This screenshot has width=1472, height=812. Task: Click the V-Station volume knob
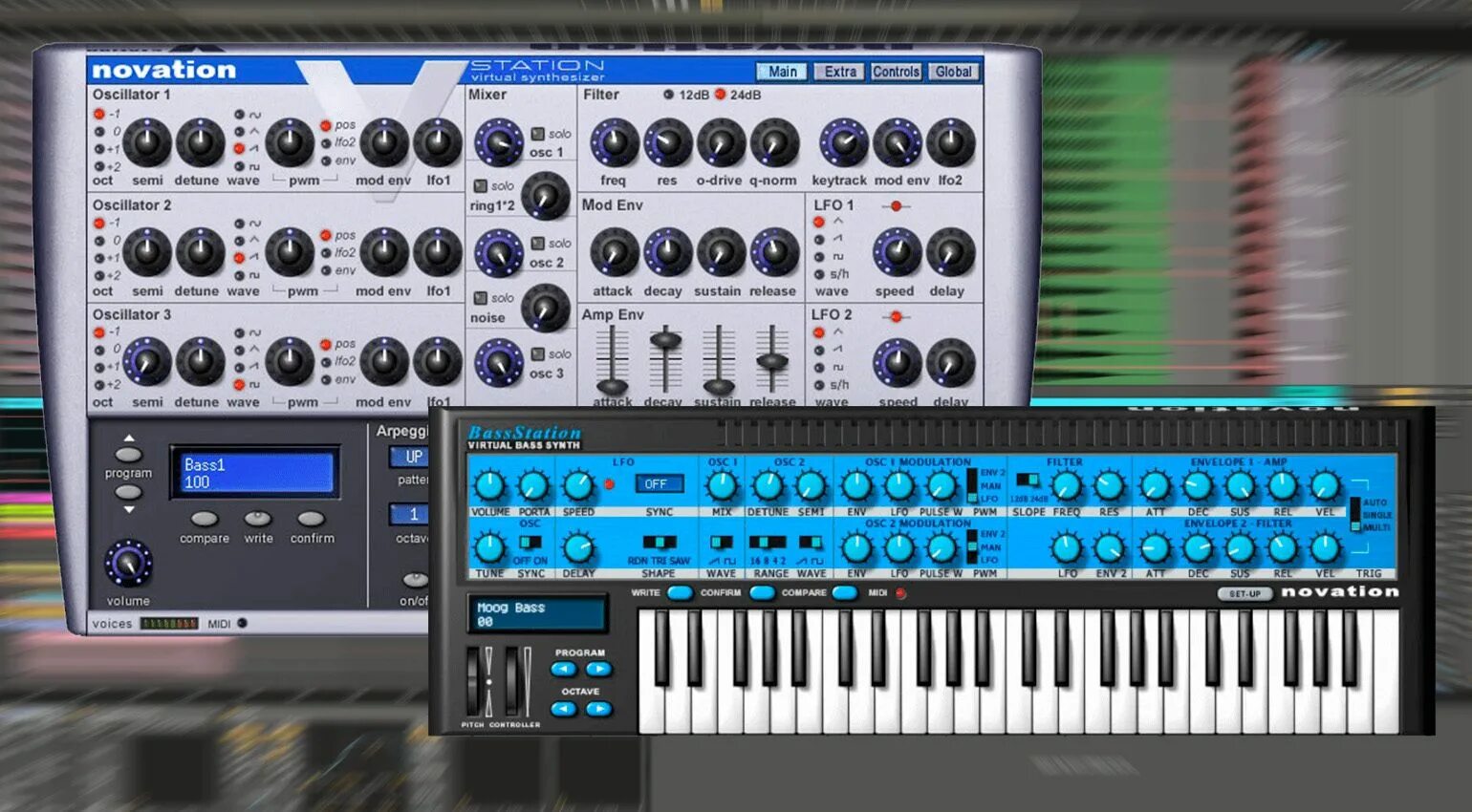pos(128,564)
